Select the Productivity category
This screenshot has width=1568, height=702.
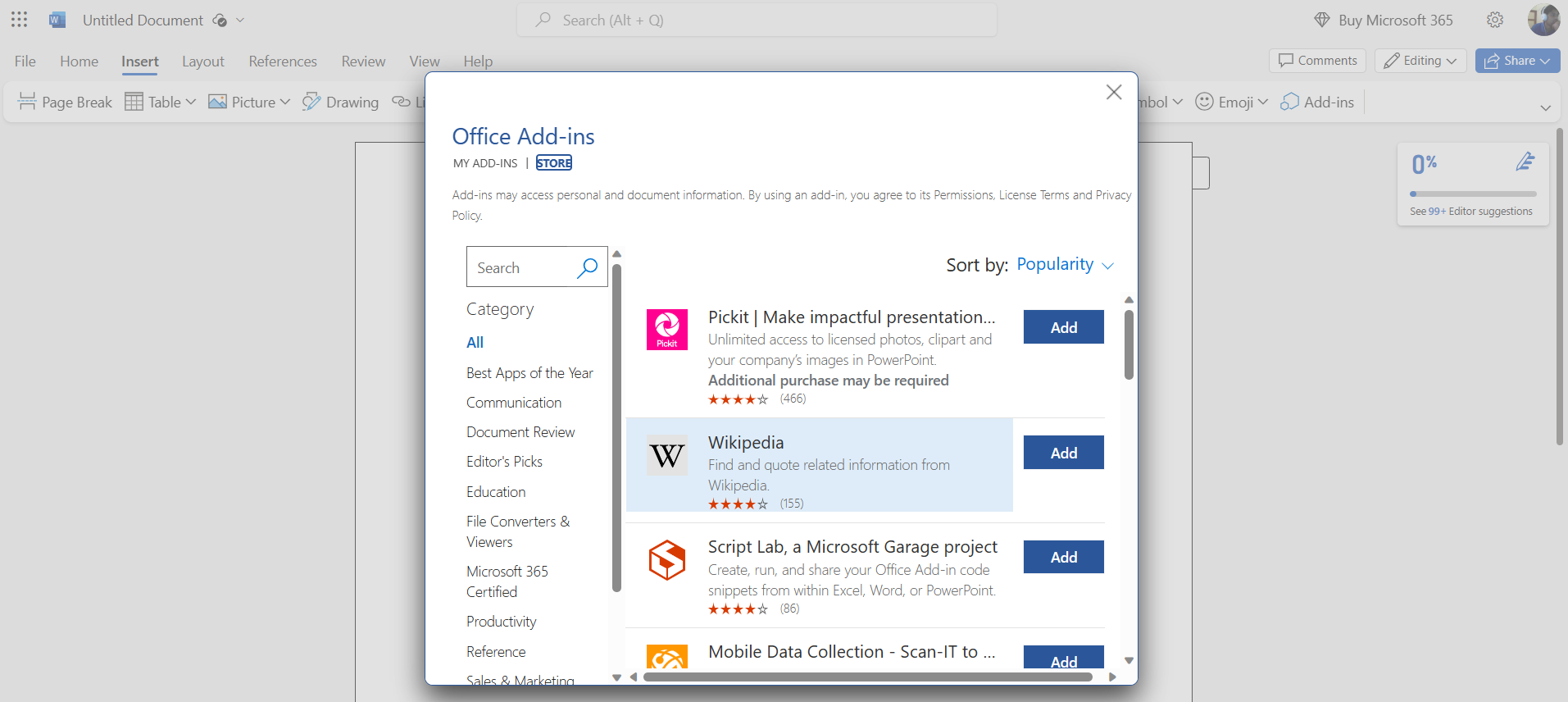(x=501, y=622)
